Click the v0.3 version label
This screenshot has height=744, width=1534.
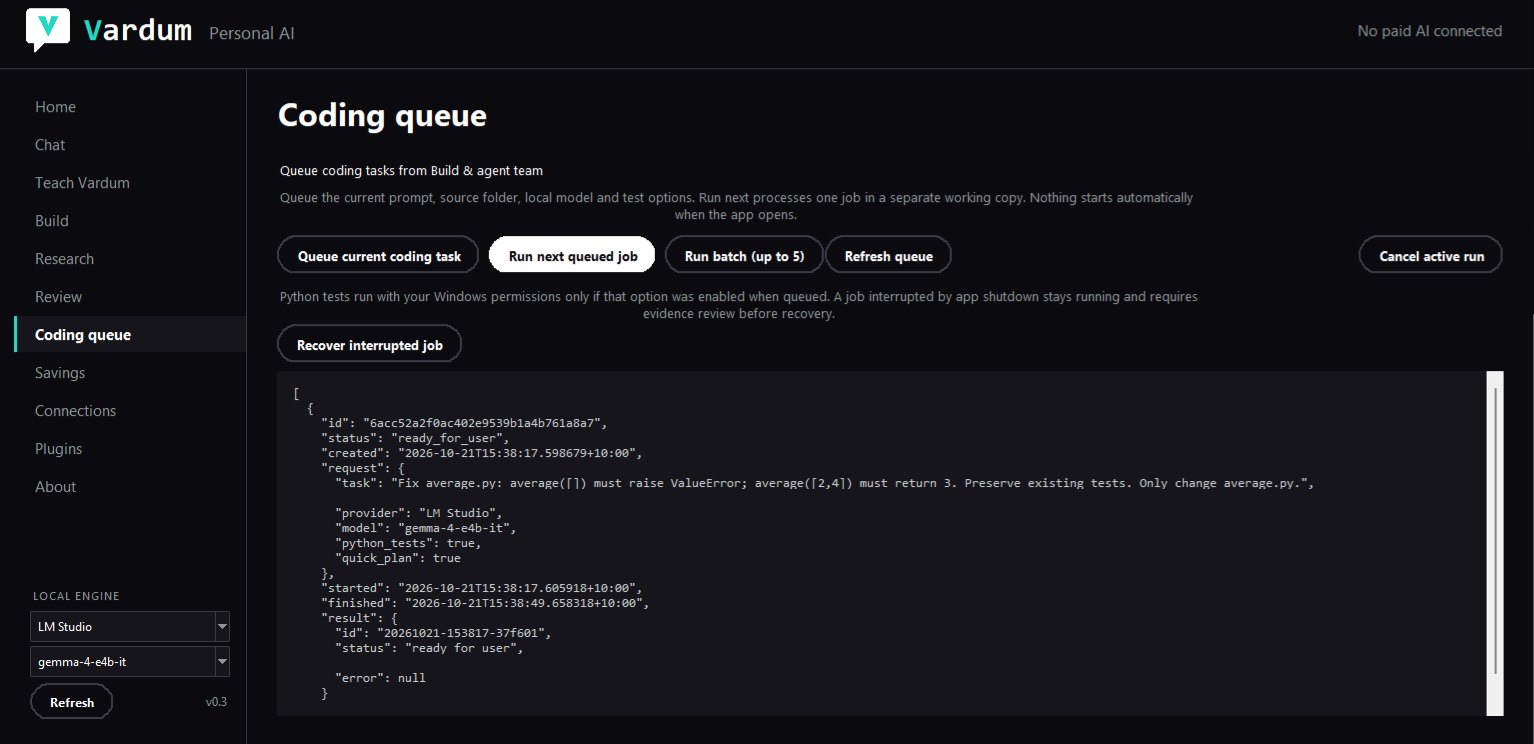(216, 702)
